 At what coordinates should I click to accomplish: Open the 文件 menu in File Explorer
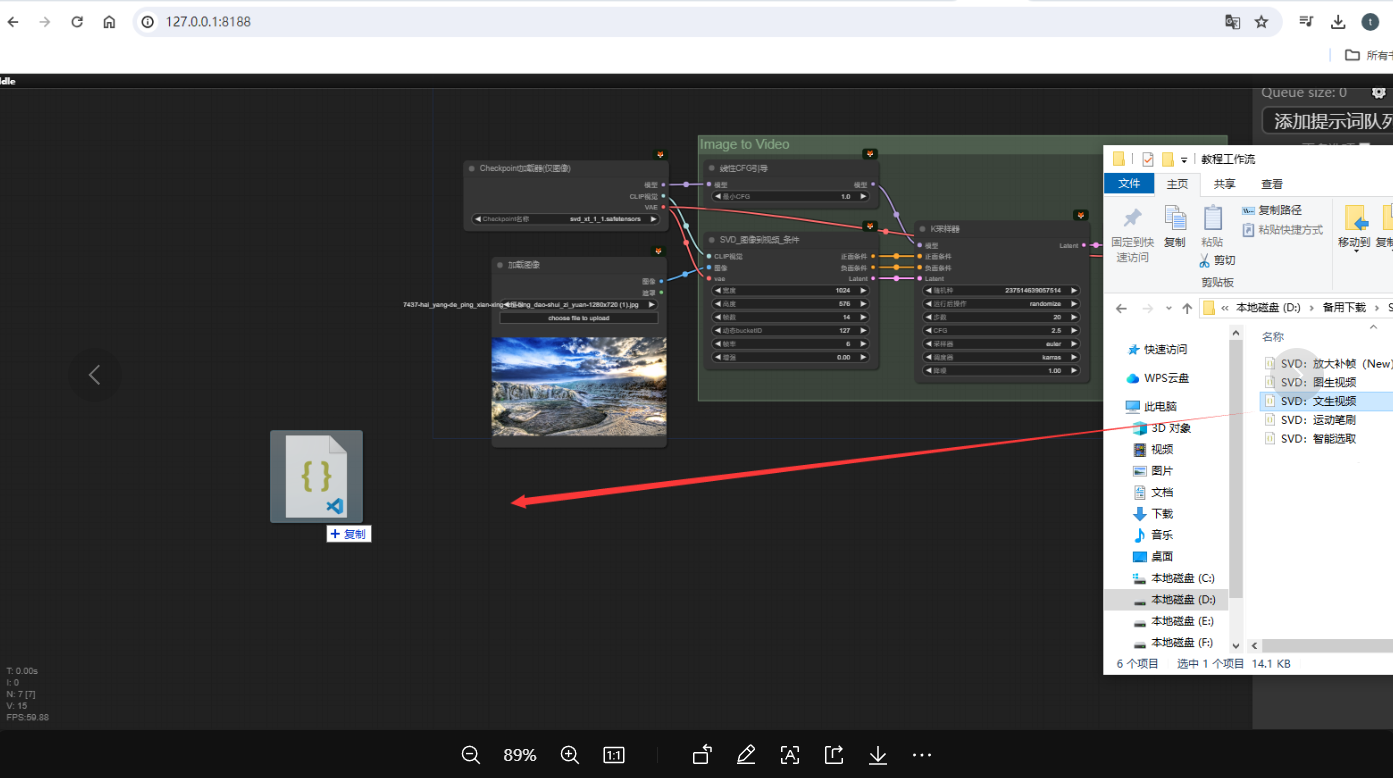click(x=1129, y=184)
